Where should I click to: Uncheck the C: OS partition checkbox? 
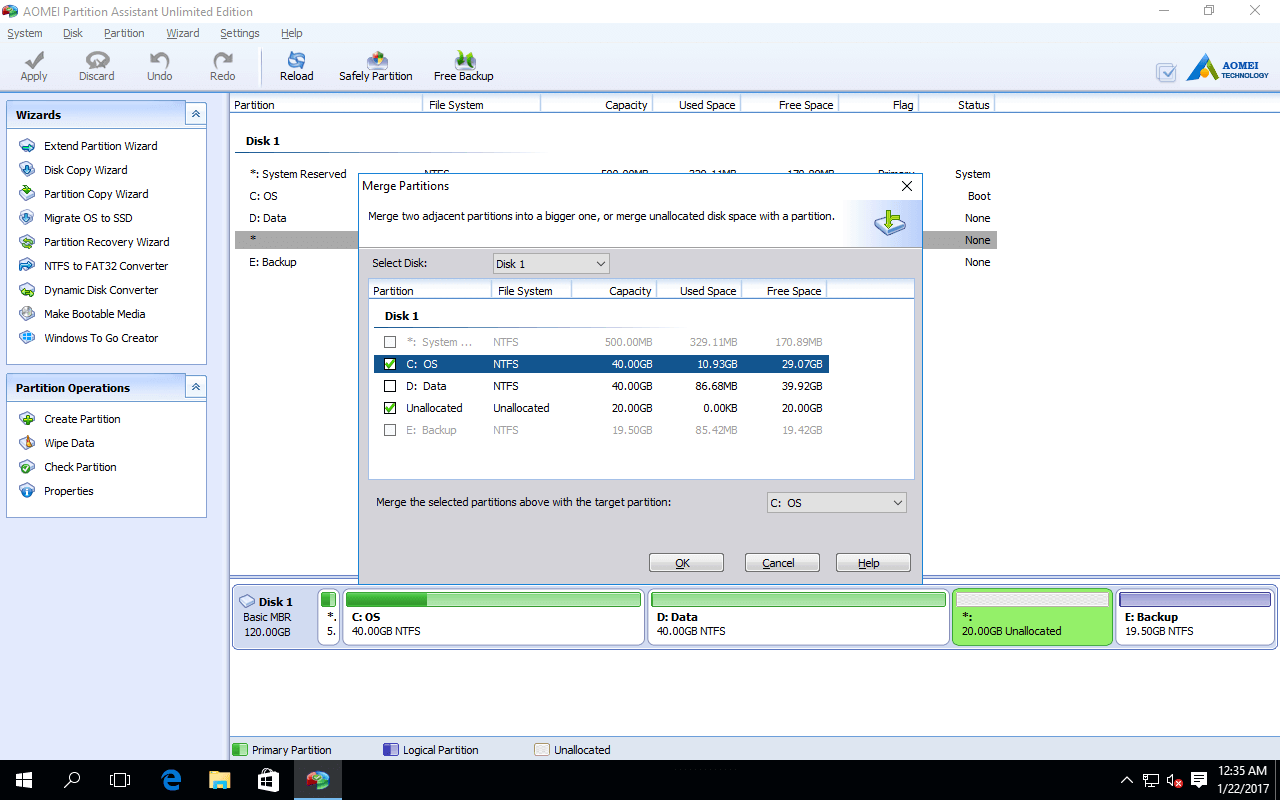click(x=390, y=364)
